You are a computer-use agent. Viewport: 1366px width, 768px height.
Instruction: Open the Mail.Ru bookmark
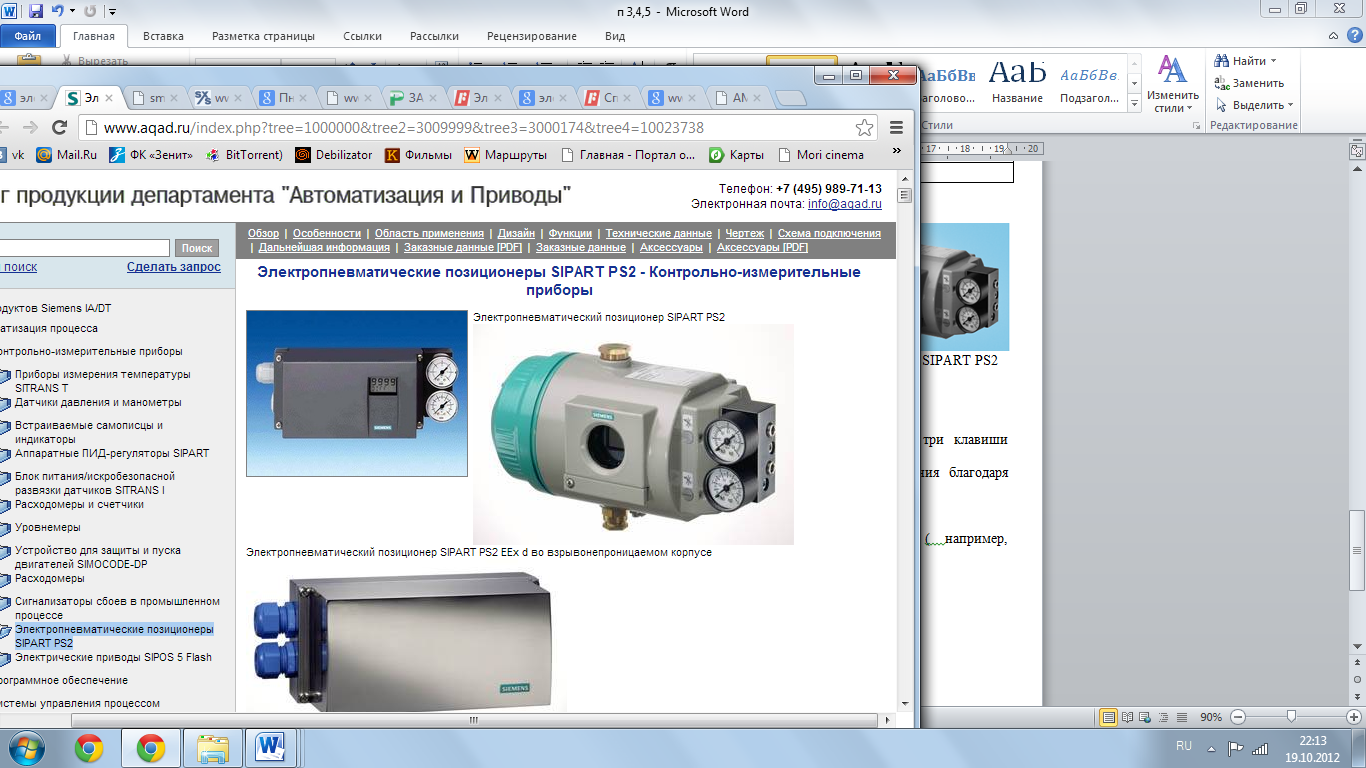67,155
